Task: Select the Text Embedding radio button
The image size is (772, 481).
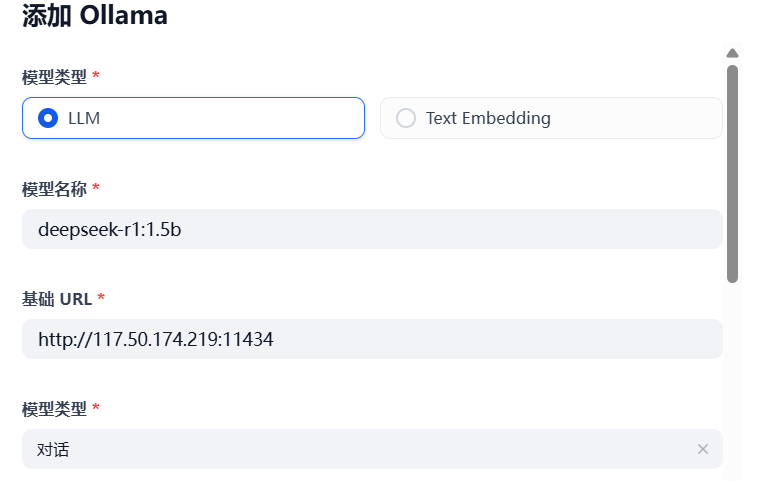Action: coord(406,118)
